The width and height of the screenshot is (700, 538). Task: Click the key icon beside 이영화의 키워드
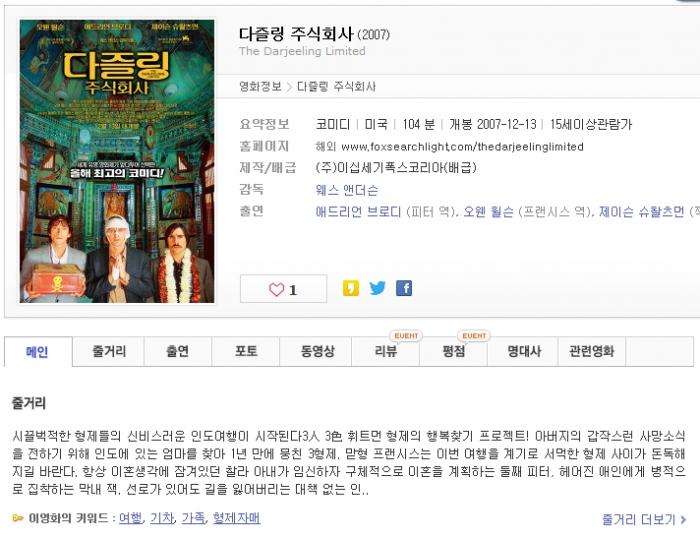(x=18, y=518)
